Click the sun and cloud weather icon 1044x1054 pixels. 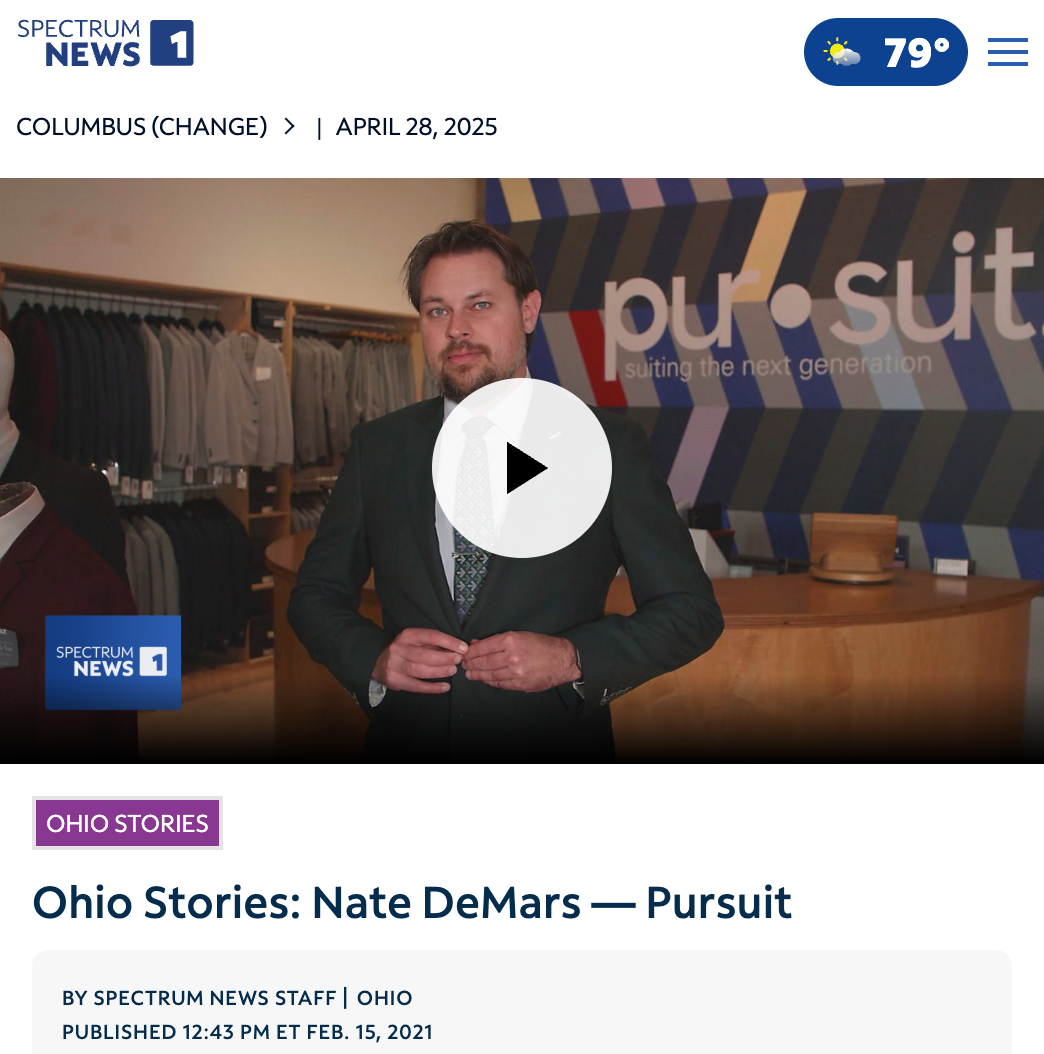(842, 52)
